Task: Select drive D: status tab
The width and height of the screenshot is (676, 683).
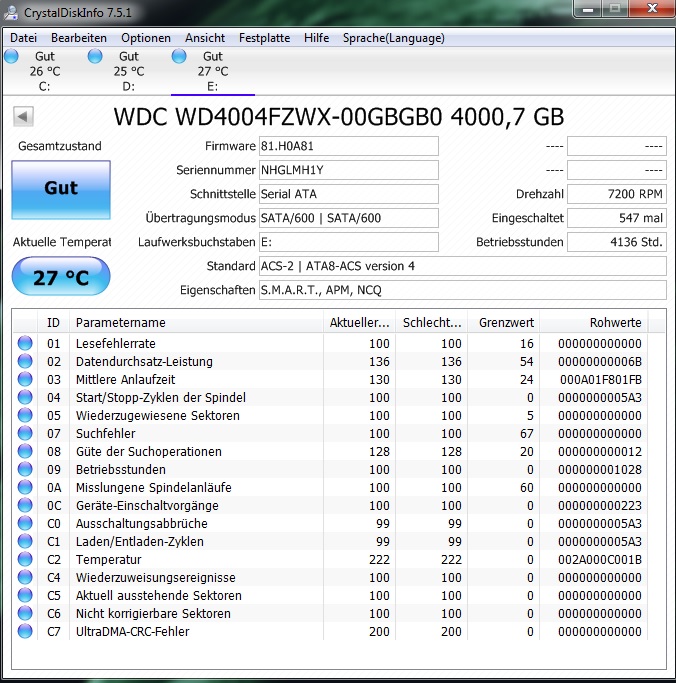Action: click(128, 71)
